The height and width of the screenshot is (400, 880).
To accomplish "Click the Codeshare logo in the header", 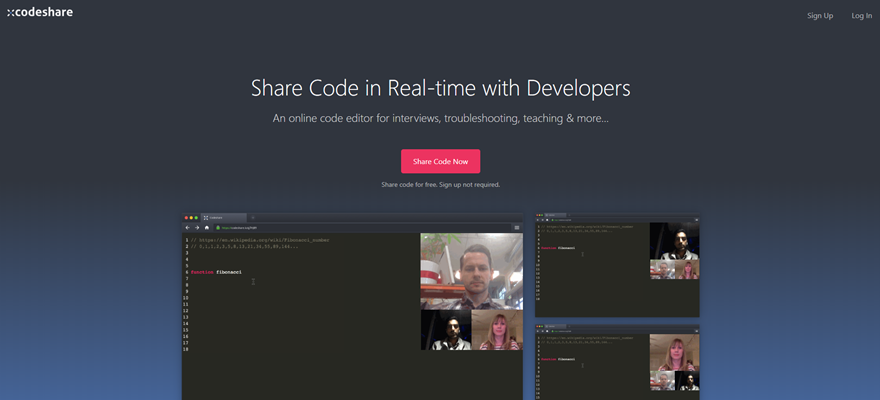I will 40,13.
